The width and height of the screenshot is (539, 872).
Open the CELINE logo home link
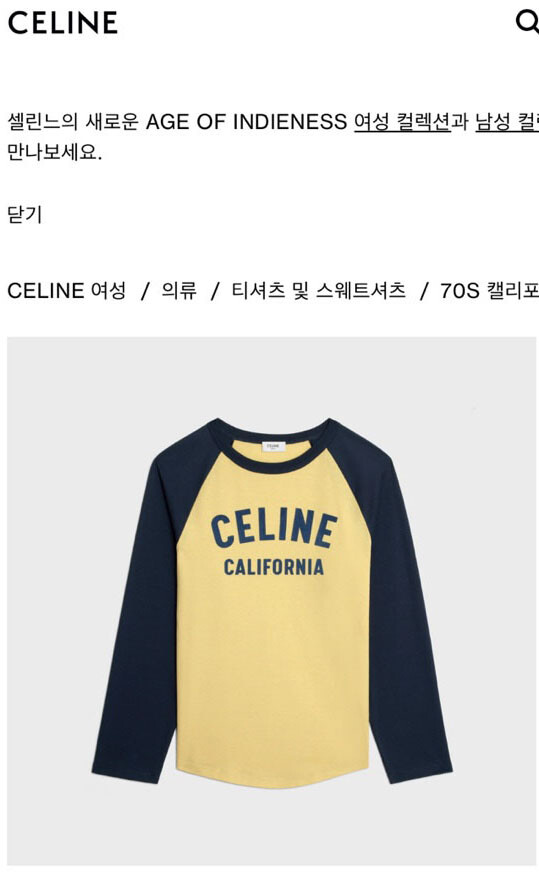62,23
